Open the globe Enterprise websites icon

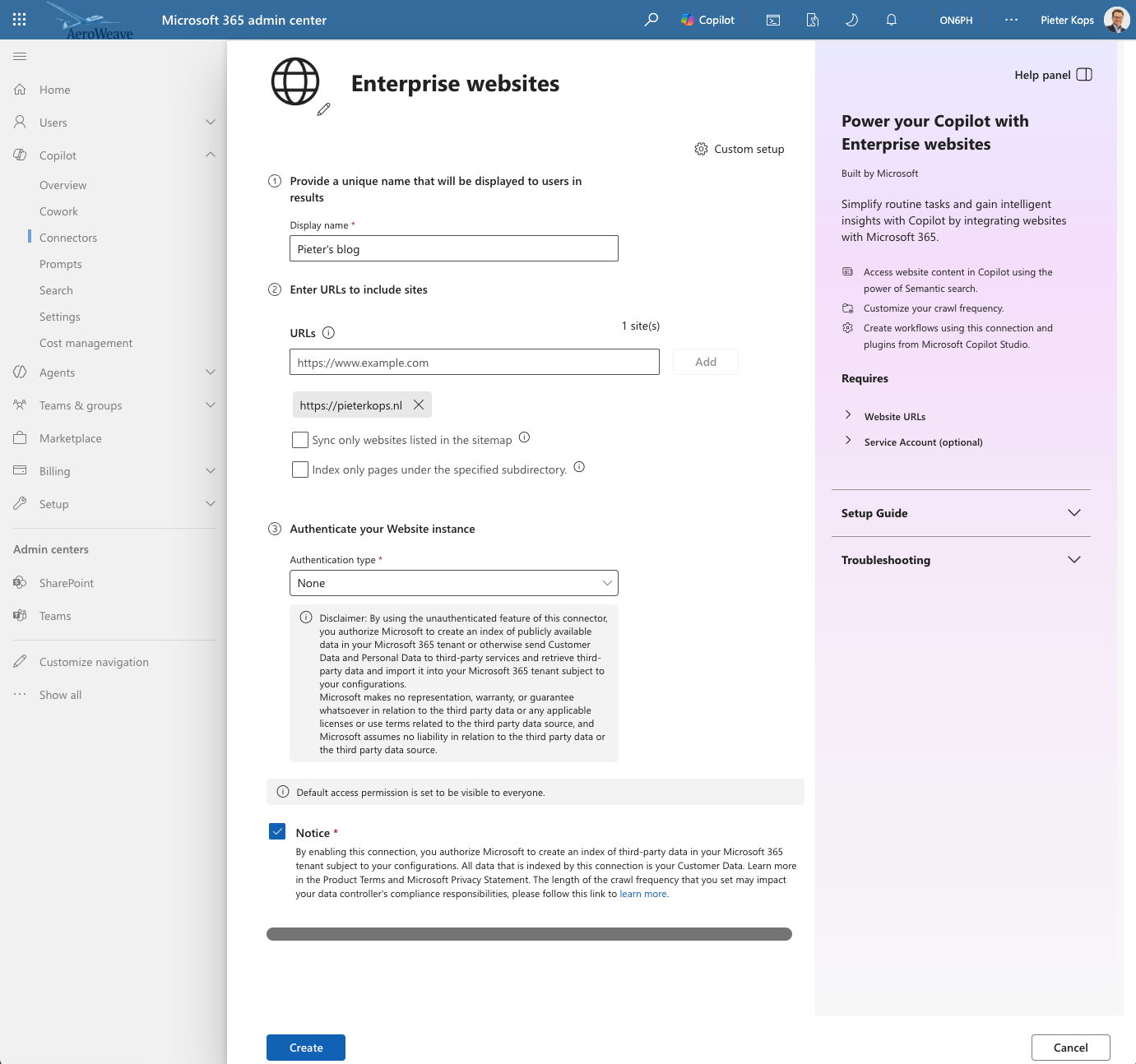(295, 81)
